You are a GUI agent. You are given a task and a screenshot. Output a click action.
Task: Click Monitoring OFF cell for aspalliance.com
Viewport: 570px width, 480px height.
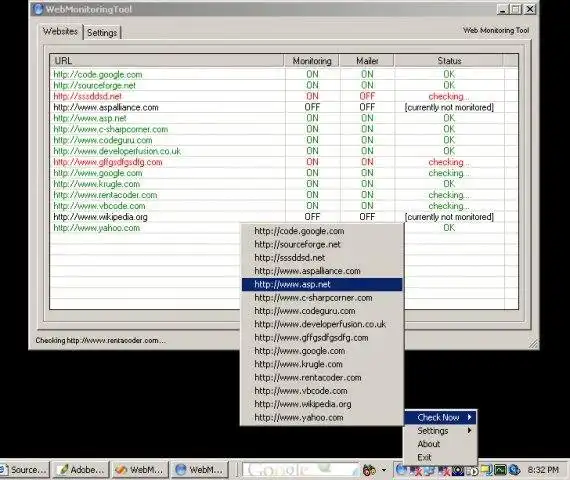[312, 107]
